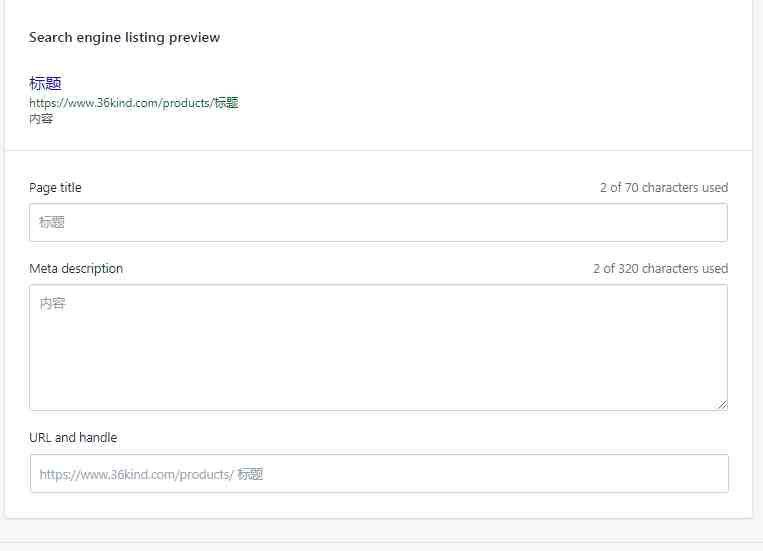Screen dimensions: 763x551
Task: Click the 2 of 320 characters used counter
Action: coord(660,268)
